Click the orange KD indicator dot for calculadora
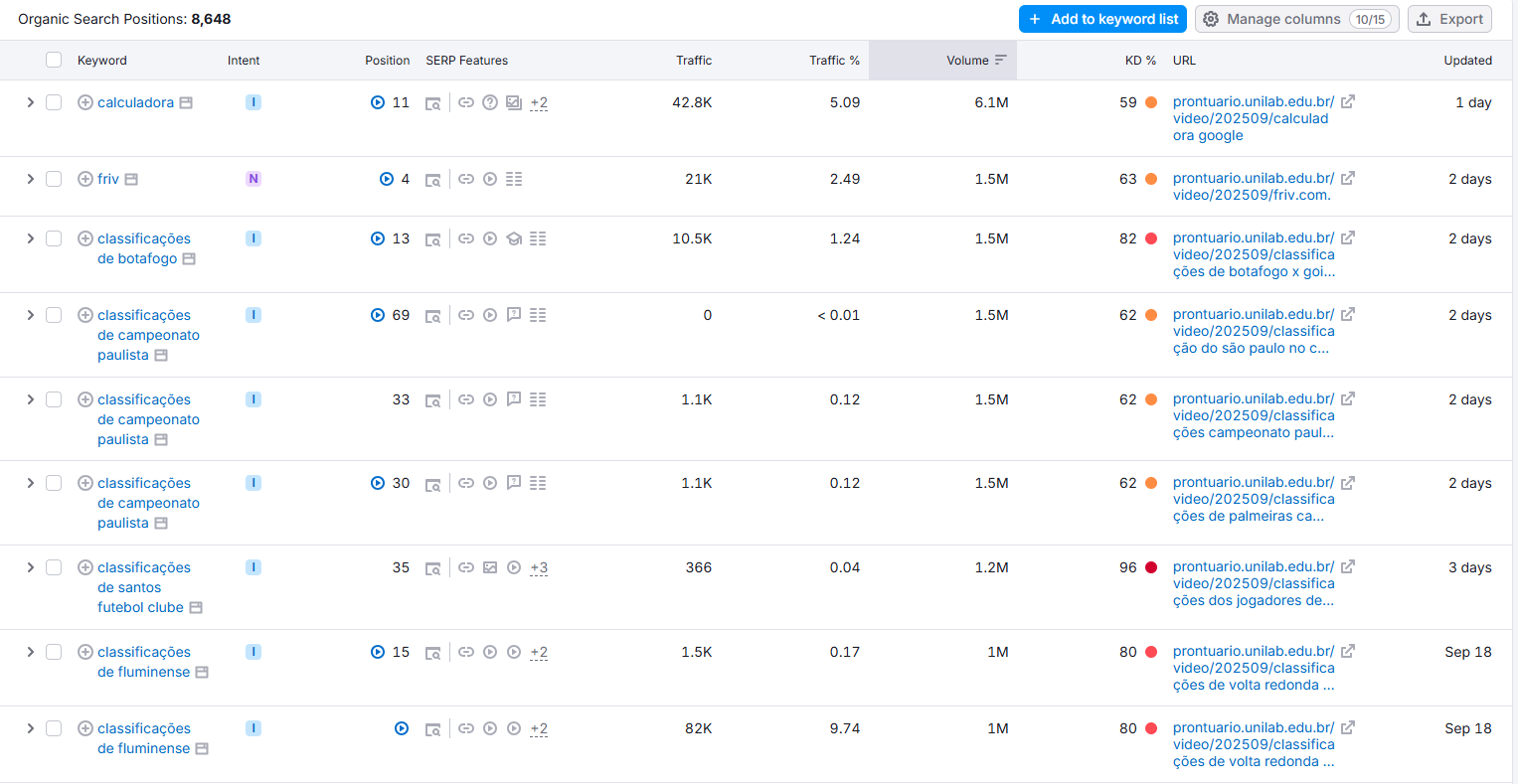The image size is (1518, 784). click(x=1151, y=102)
